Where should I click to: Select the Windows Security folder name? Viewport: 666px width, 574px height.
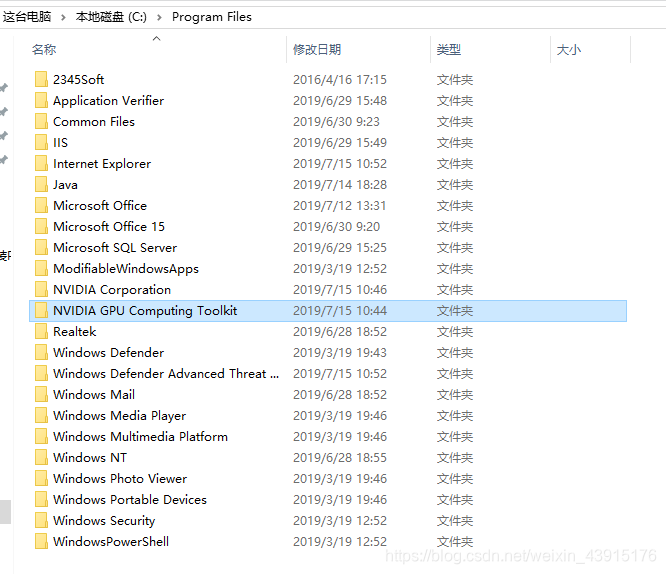click(x=104, y=520)
